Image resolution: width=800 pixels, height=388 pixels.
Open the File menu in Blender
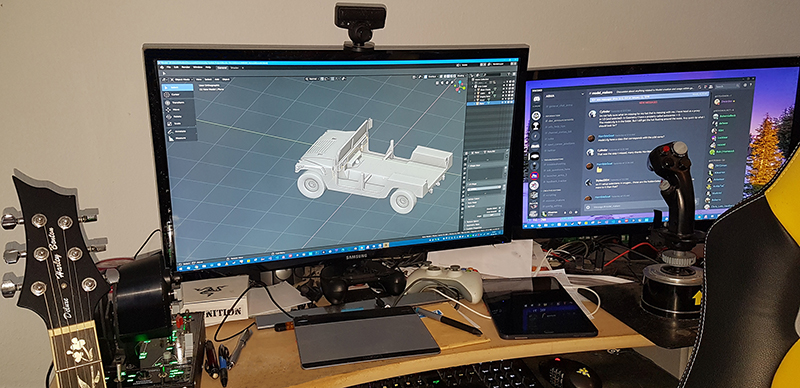tap(168, 67)
